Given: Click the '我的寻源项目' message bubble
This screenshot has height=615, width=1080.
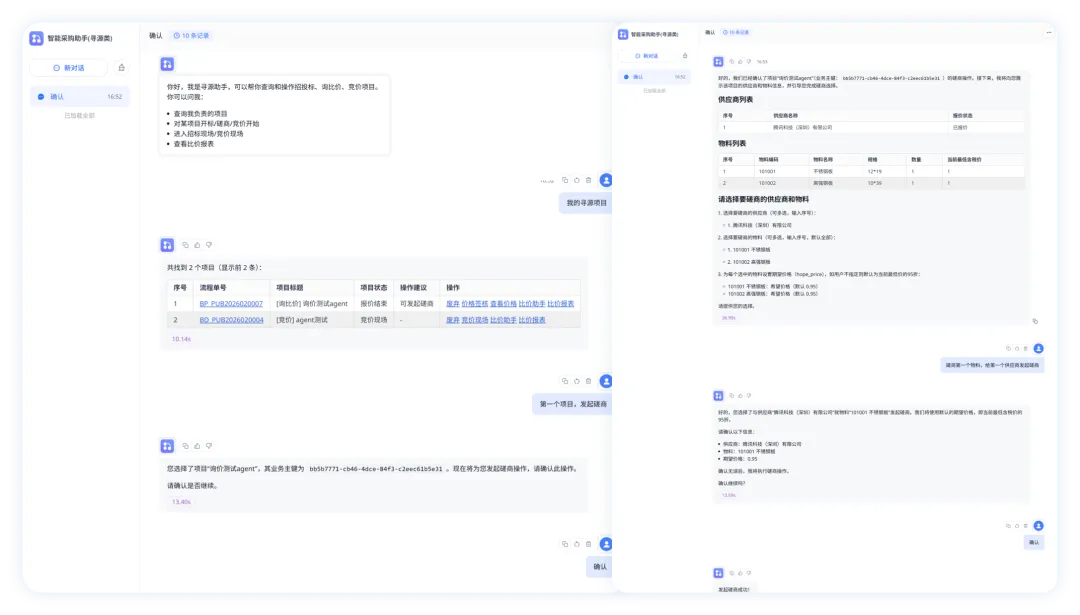Looking at the screenshot, I should 585,203.
